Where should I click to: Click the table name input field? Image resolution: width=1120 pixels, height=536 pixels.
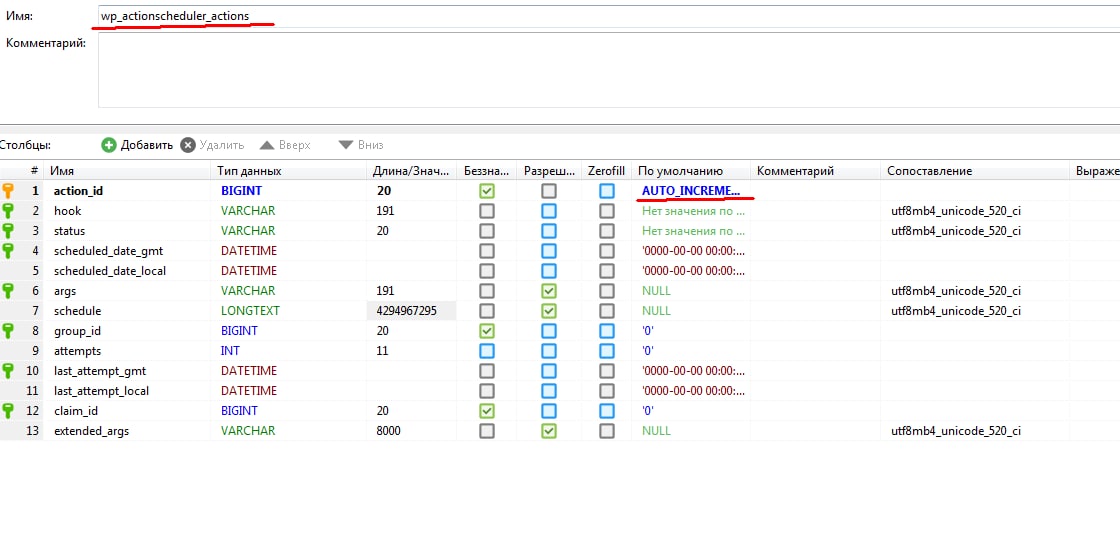609,16
